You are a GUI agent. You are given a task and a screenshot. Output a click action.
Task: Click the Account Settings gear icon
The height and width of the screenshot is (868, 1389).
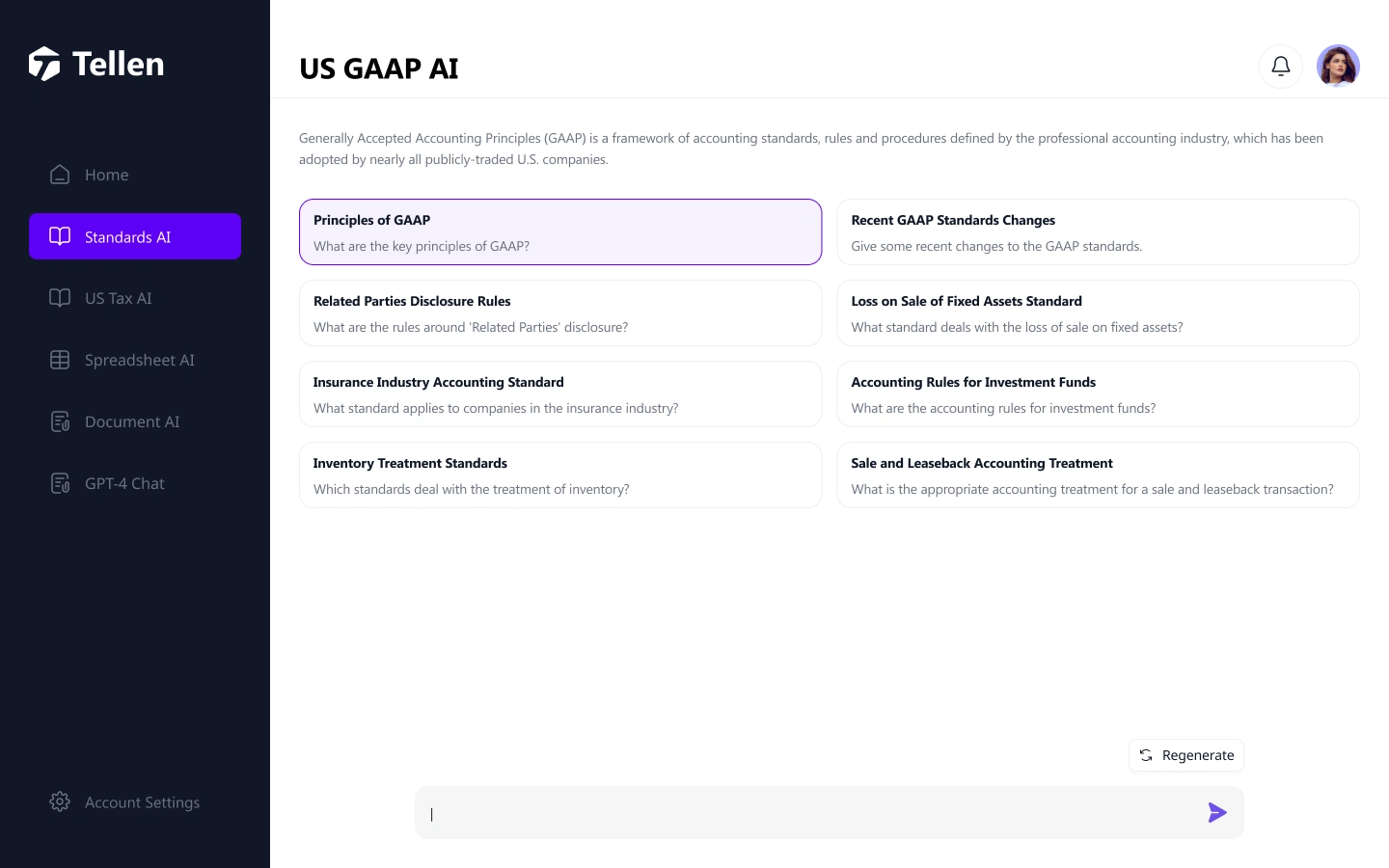[60, 802]
